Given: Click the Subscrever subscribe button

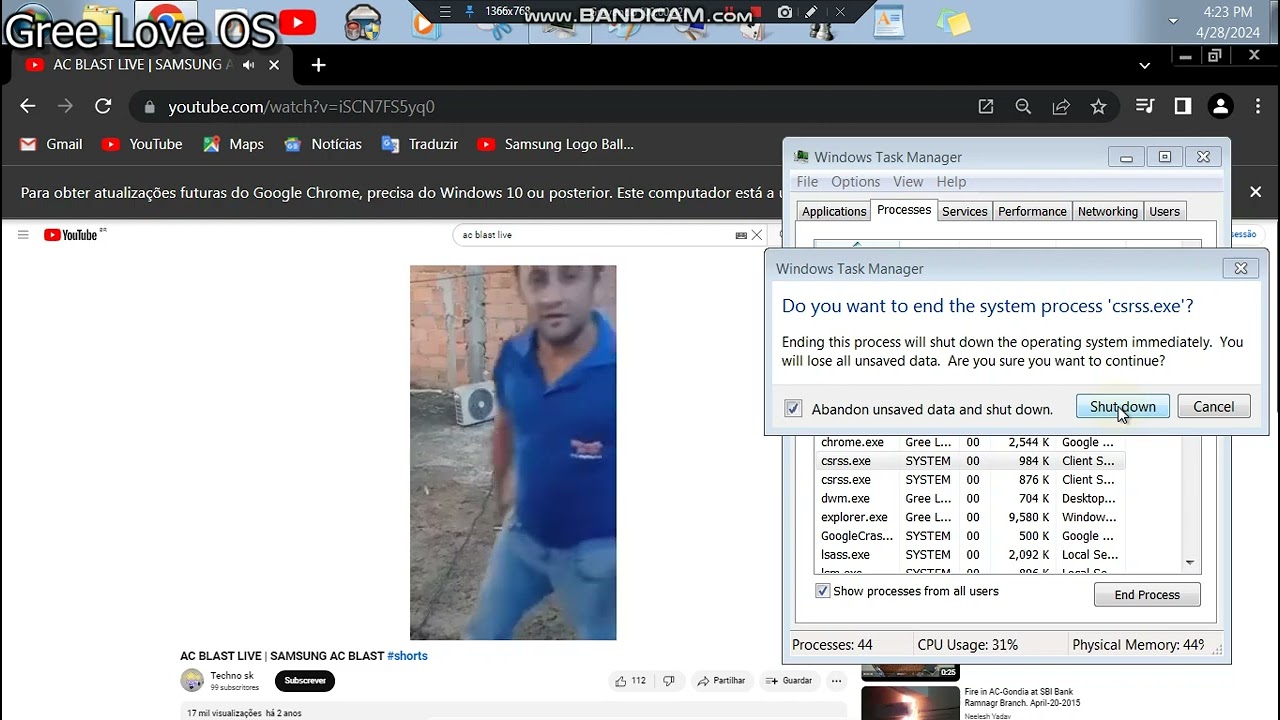Looking at the screenshot, I should tap(305, 681).
